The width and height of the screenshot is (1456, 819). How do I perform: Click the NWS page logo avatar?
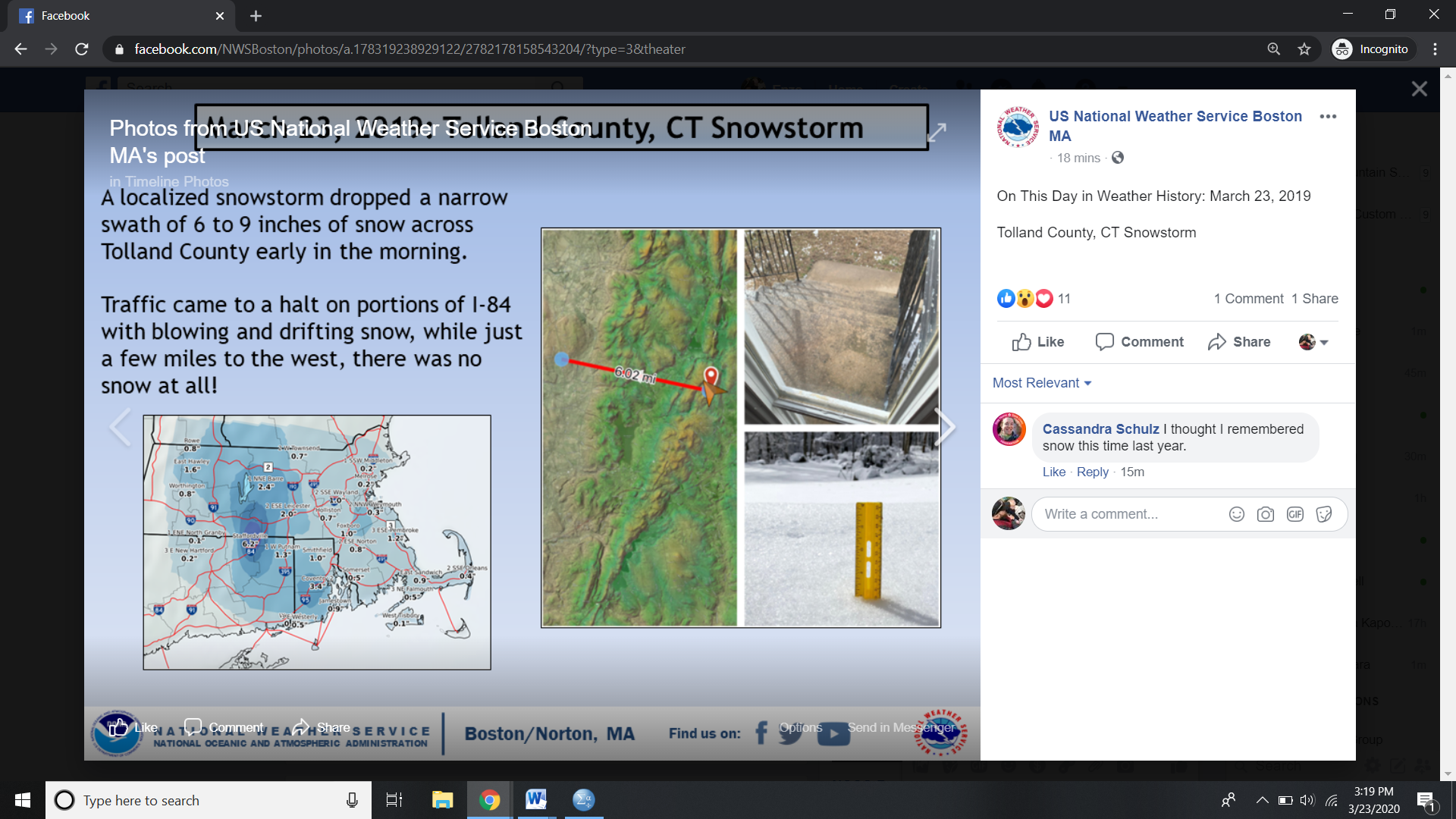click(1017, 126)
